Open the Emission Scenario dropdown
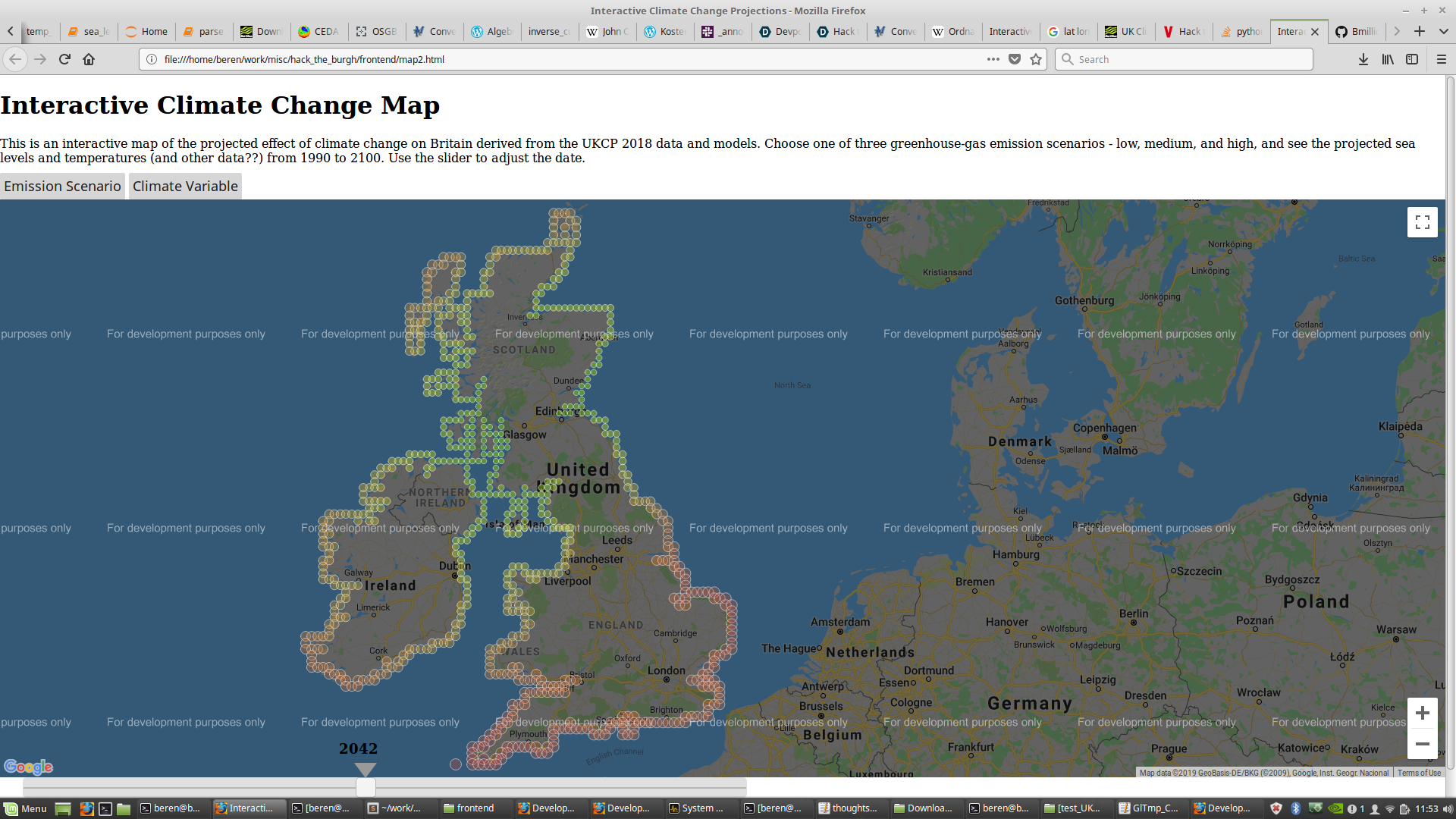The width and height of the screenshot is (1456, 819). coord(62,186)
